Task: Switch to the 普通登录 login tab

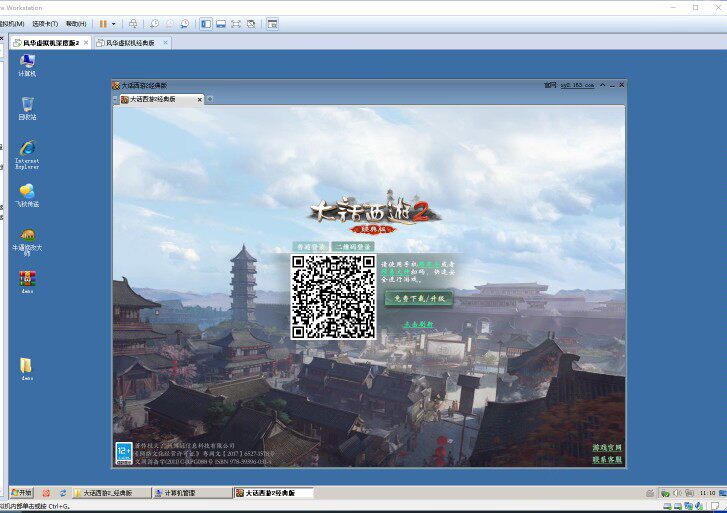Action: click(x=311, y=247)
